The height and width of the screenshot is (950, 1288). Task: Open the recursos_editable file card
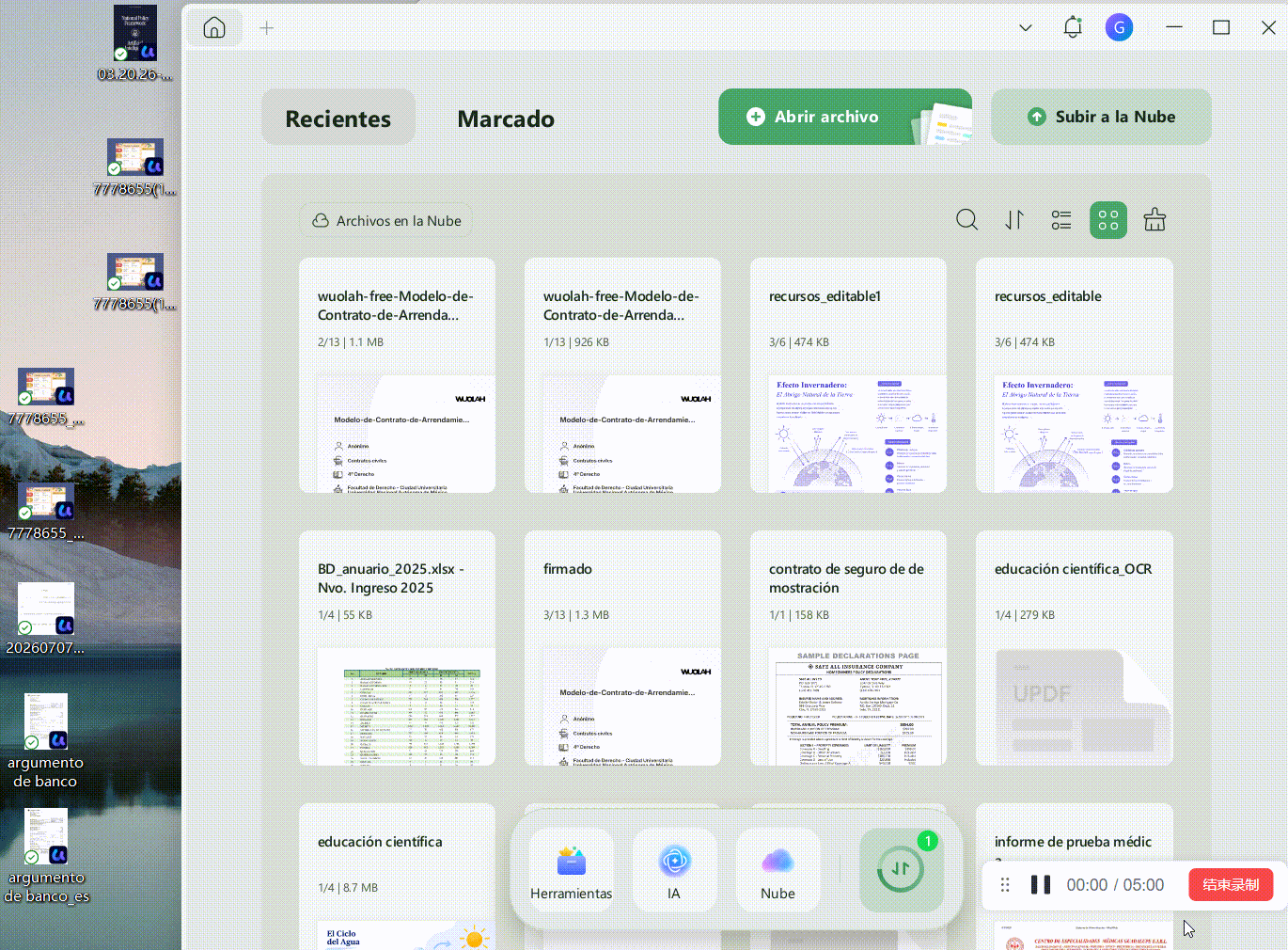[x=1074, y=375]
